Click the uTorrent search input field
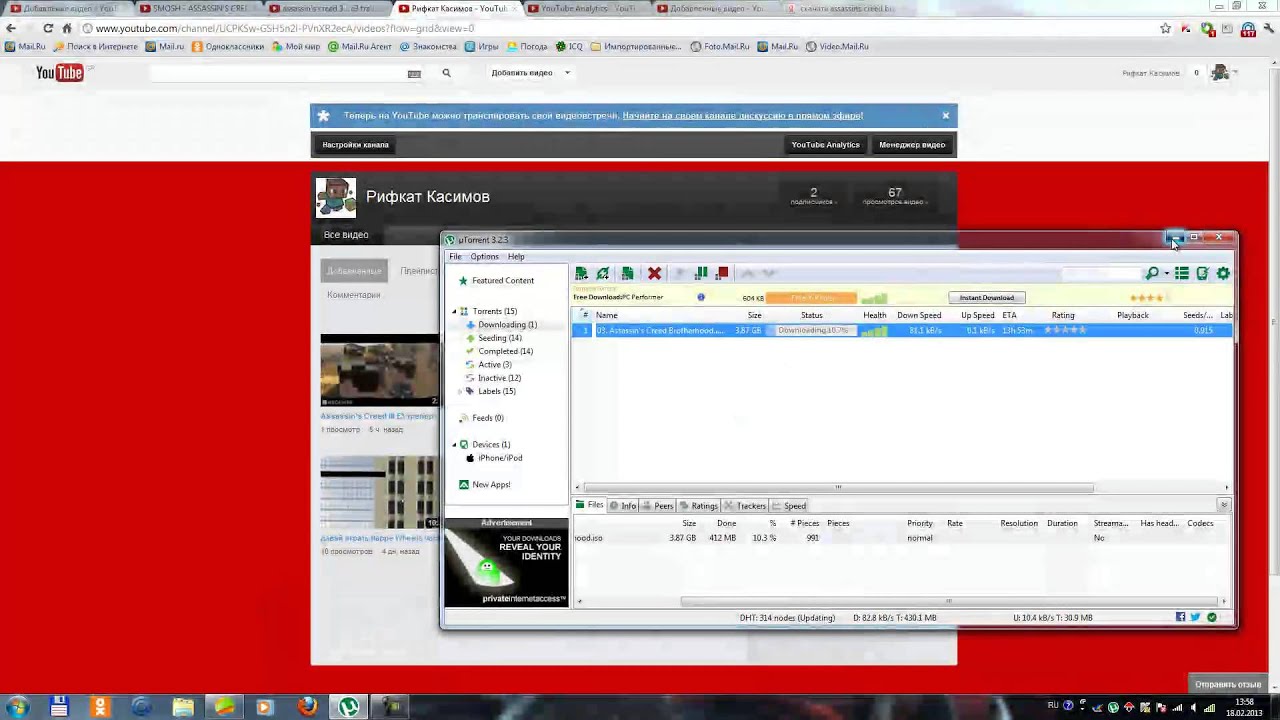Screen dimensions: 1280x720 click(x=1101, y=273)
